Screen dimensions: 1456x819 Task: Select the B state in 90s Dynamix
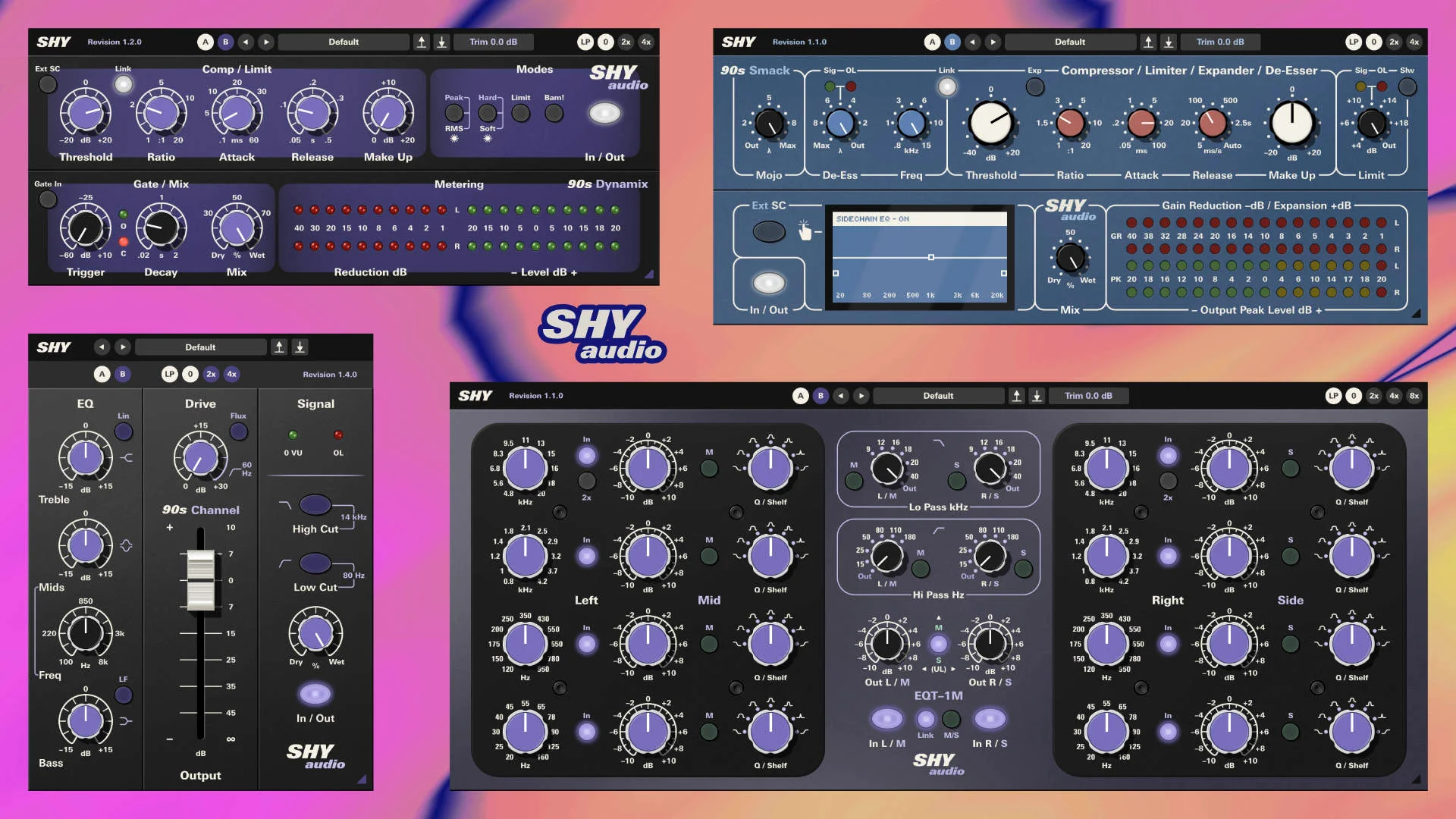pyautogui.click(x=225, y=42)
